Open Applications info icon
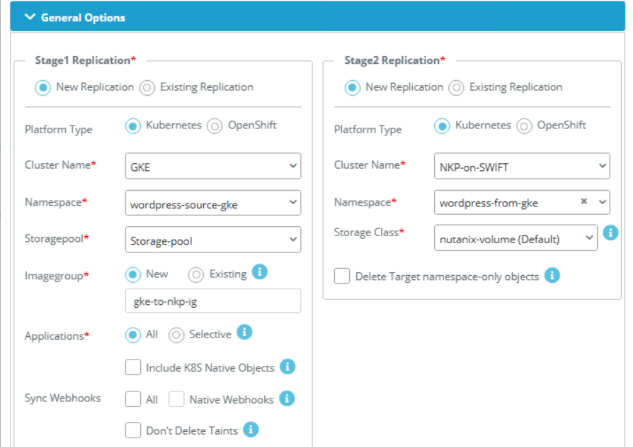The height and width of the screenshot is (447, 633). pos(244,332)
